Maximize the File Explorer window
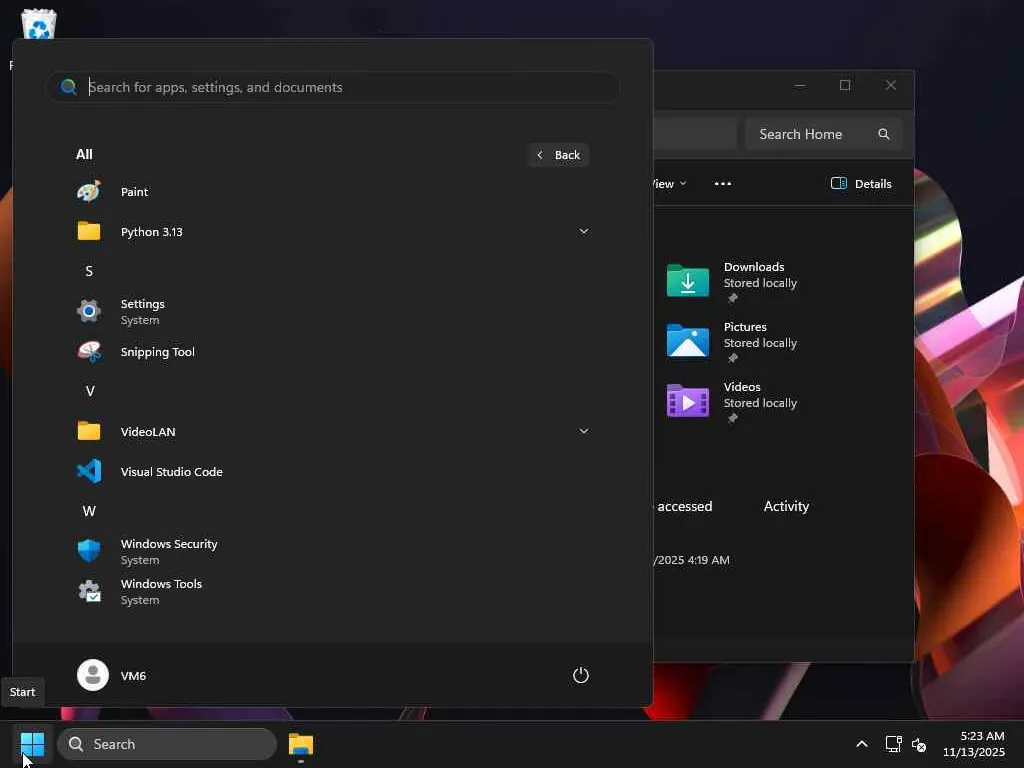Viewport: 1024px width, 768px height. coord(845,85)
